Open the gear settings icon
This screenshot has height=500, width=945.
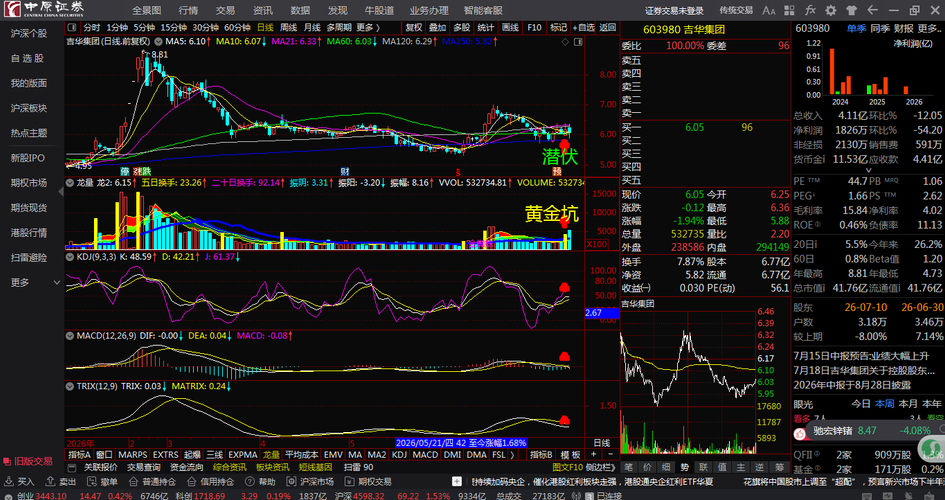coord(831,10)
